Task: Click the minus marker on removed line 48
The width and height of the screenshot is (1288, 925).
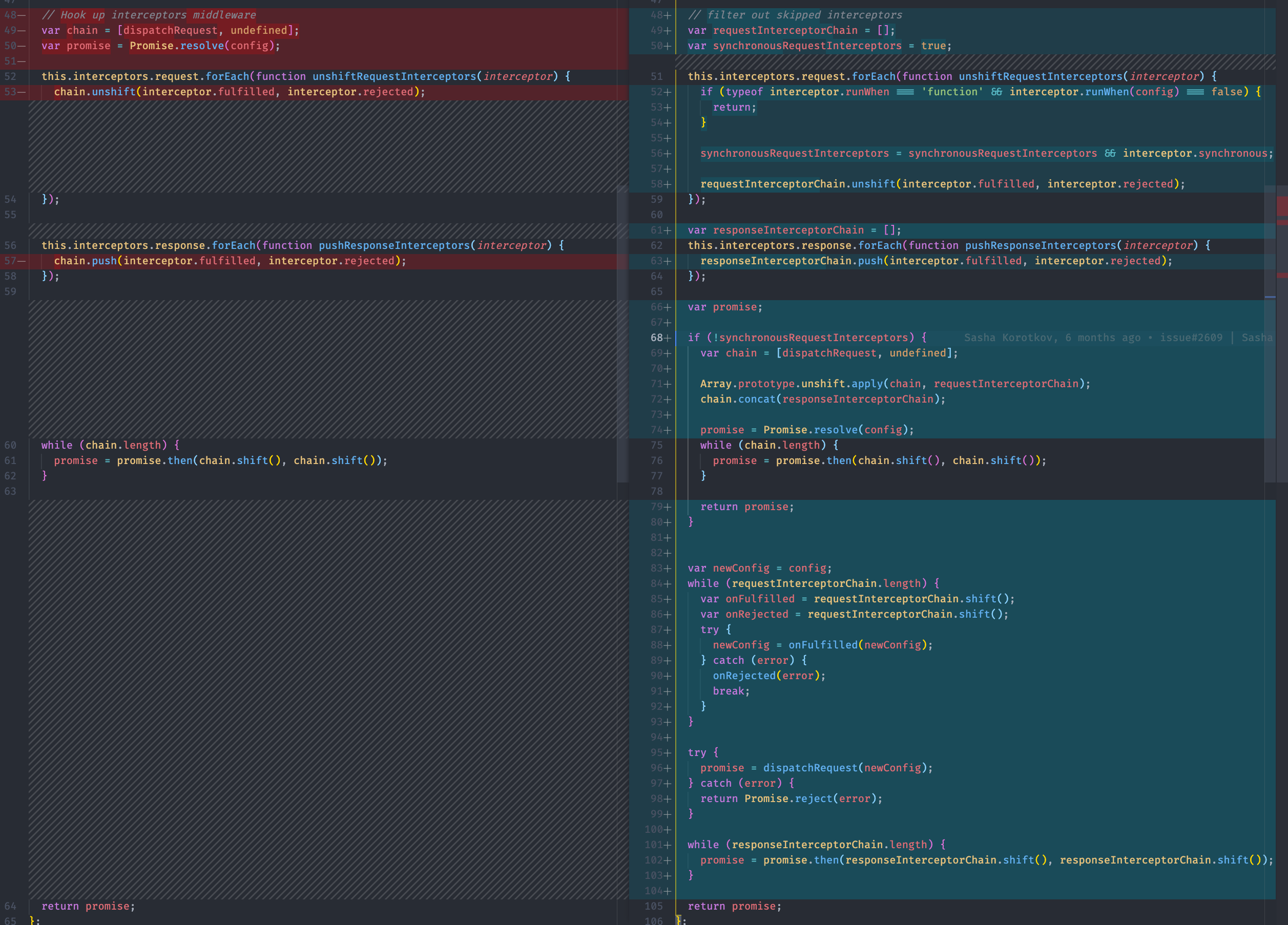Action: click(x=22, y=15)
